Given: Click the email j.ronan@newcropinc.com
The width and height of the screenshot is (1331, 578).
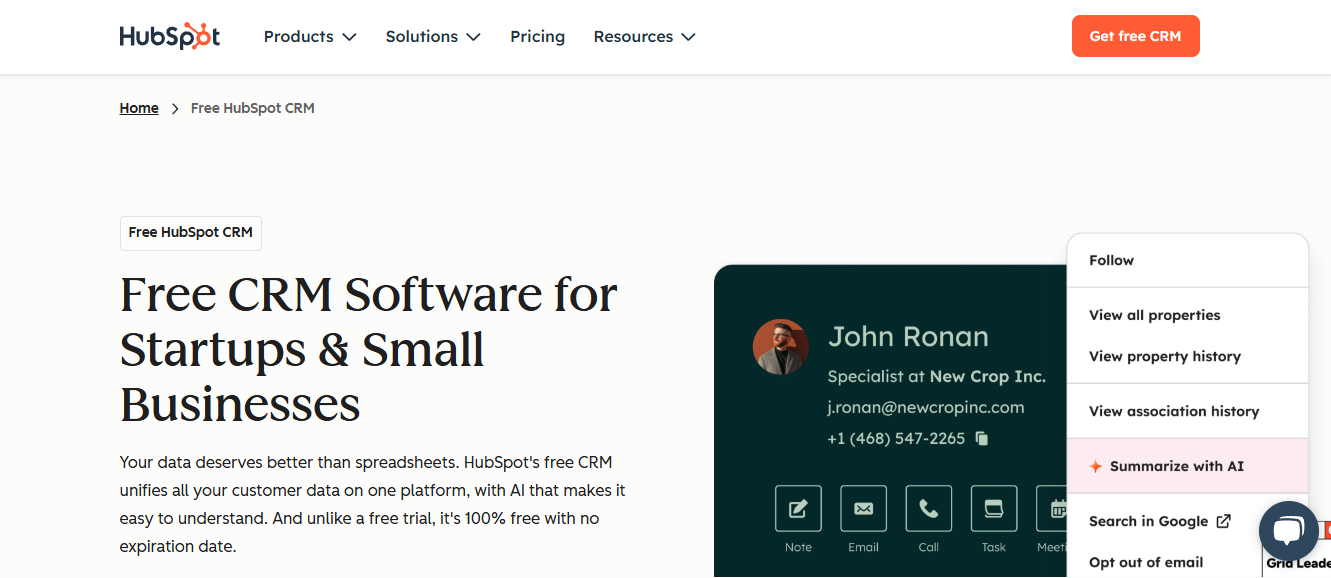Looking at the screenshot, I should (x=926, y=407).
